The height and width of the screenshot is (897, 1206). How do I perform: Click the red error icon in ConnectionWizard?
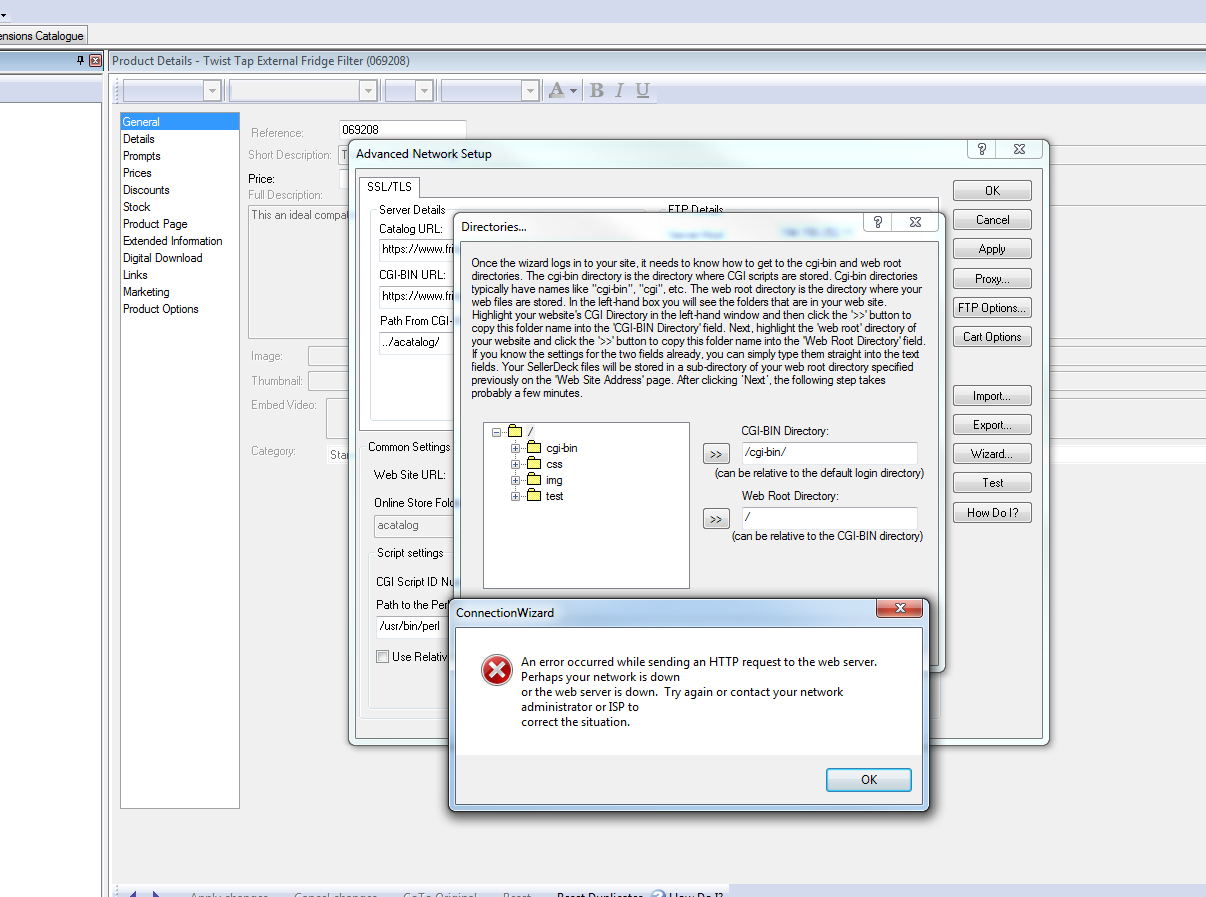(x=496, y=671)
